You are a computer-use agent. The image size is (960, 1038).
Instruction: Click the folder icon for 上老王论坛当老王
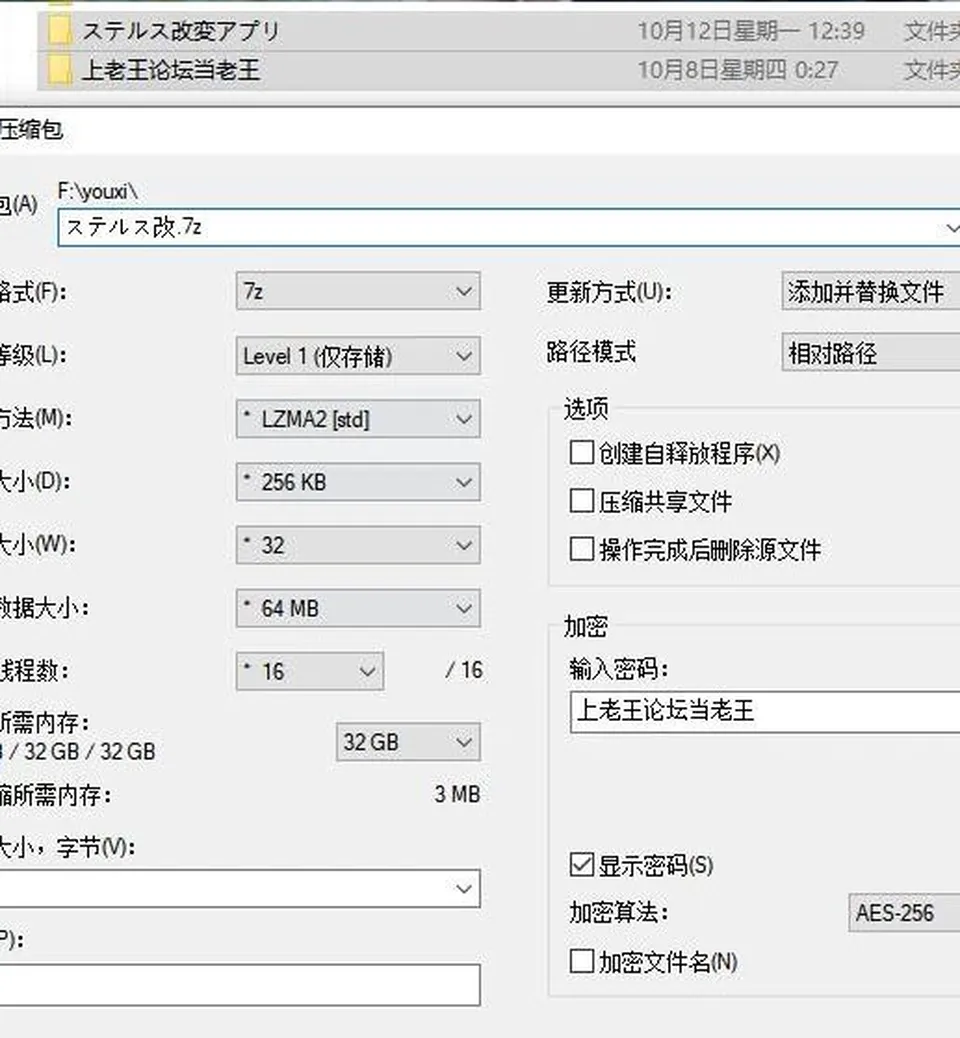[x=60, y=70]
